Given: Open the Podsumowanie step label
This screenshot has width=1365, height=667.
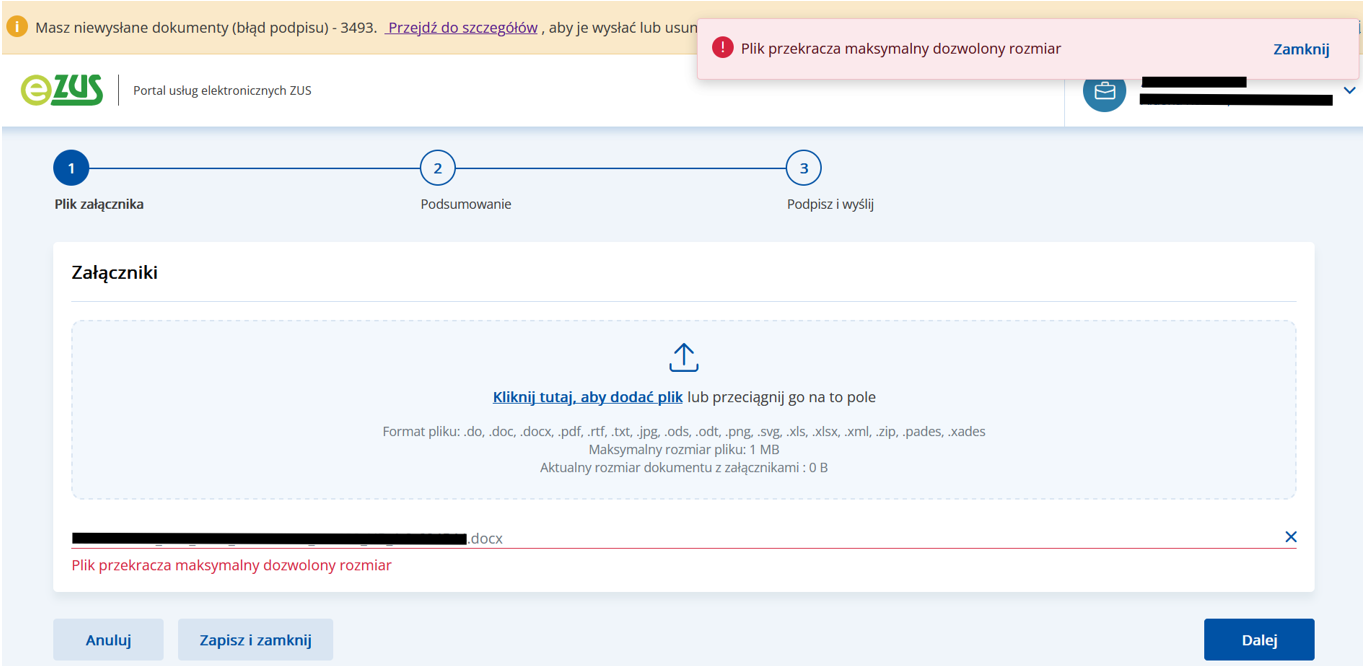Looking at the screenshot, I should click(465, 204).
